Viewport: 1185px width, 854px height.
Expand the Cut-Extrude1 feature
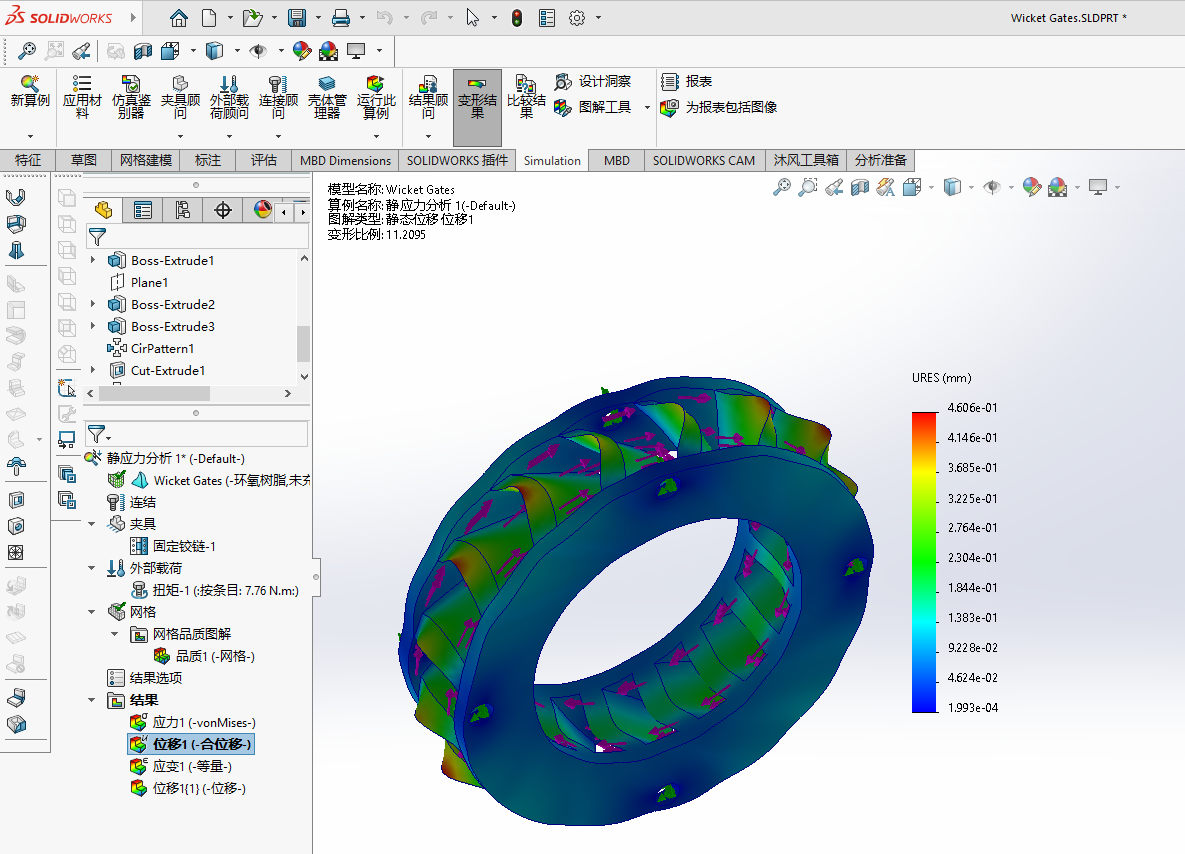click(x=93, y=370)
